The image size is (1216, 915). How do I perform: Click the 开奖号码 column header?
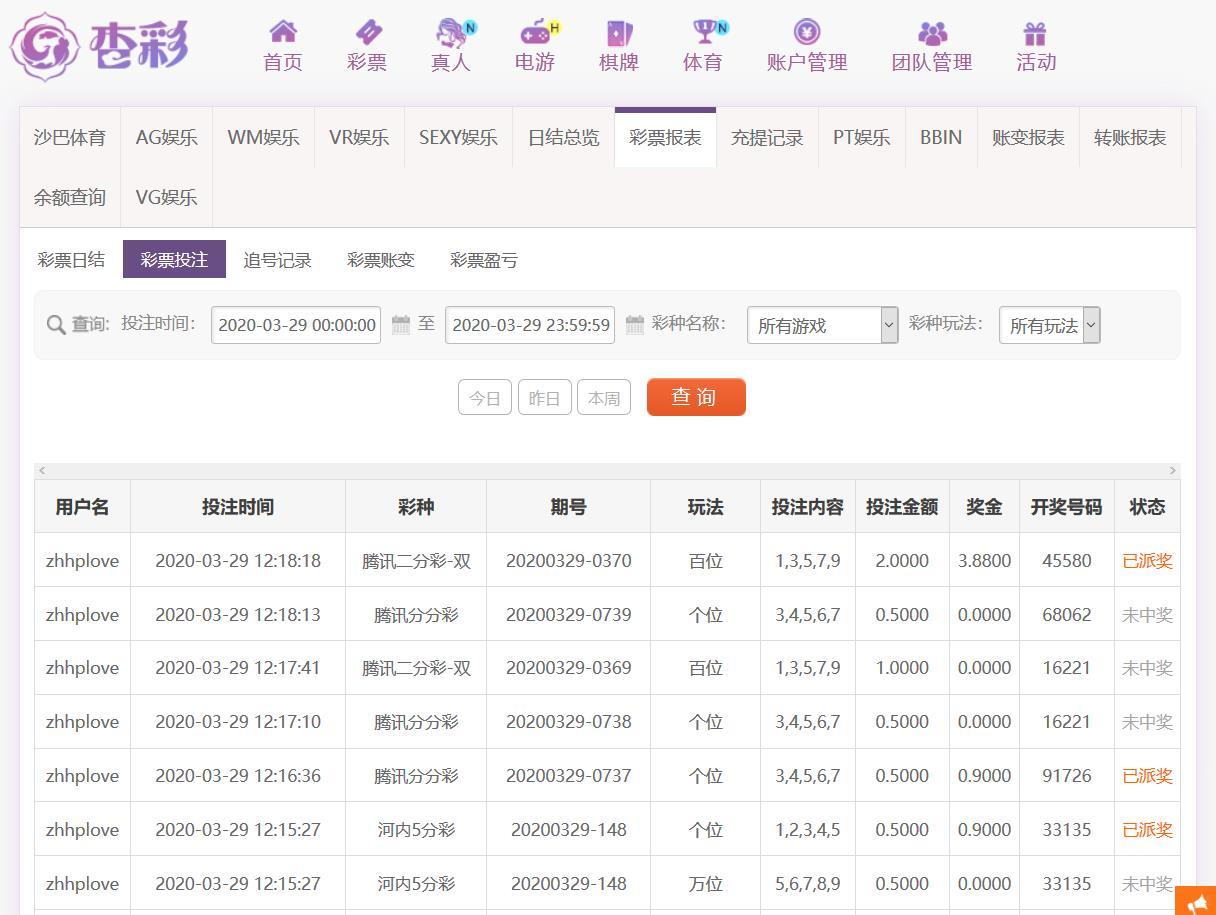pos(1067,507)
